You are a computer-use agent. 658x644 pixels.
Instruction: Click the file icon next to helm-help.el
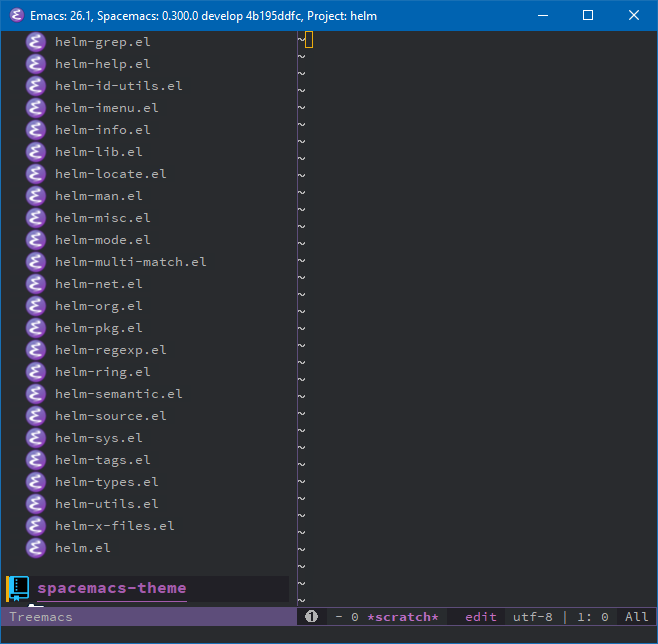(x=36, y=64)
